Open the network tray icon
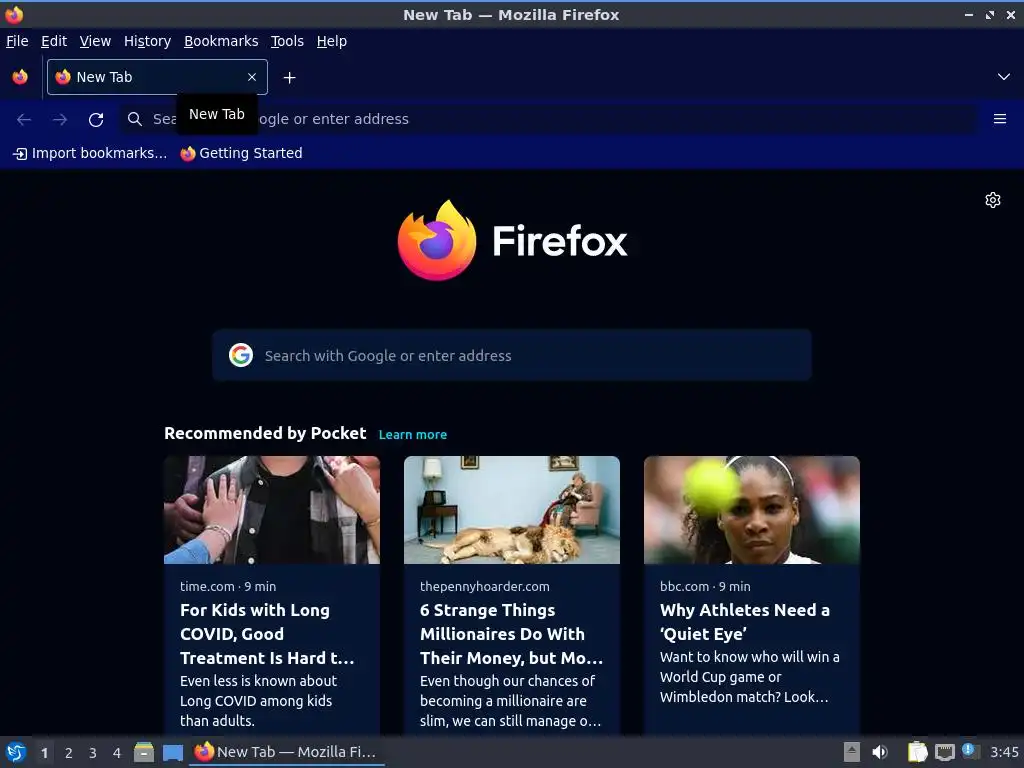1024x768 pixels. coord(944,752)
